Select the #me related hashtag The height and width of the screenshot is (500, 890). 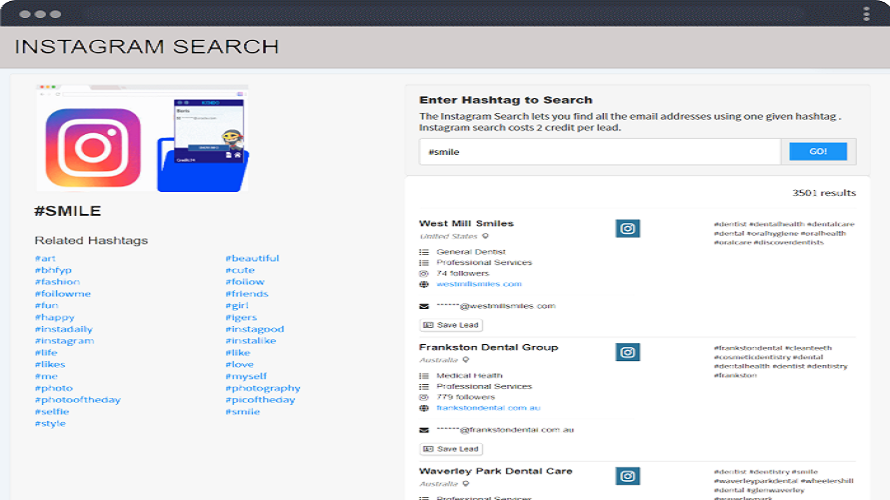coord(46,376)
